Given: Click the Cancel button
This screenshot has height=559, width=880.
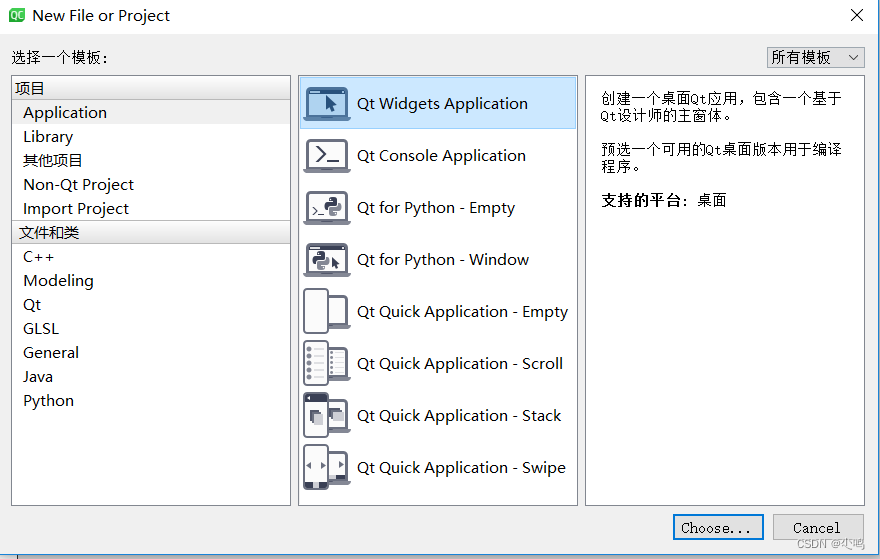Looking at the screenshot, I should 817,528.
